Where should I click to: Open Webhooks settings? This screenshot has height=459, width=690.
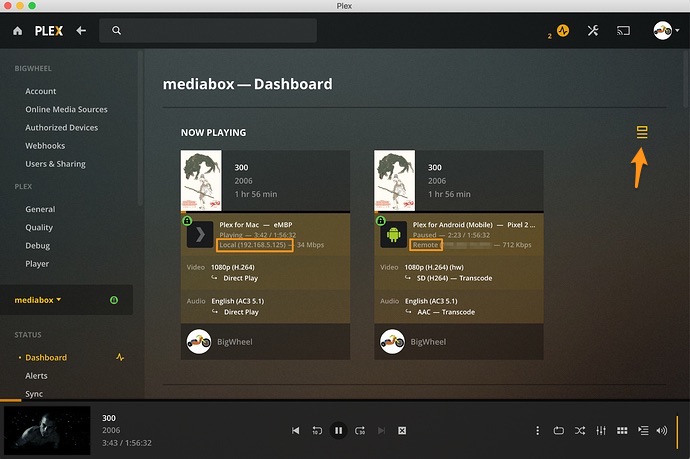[x=45, y=146]
